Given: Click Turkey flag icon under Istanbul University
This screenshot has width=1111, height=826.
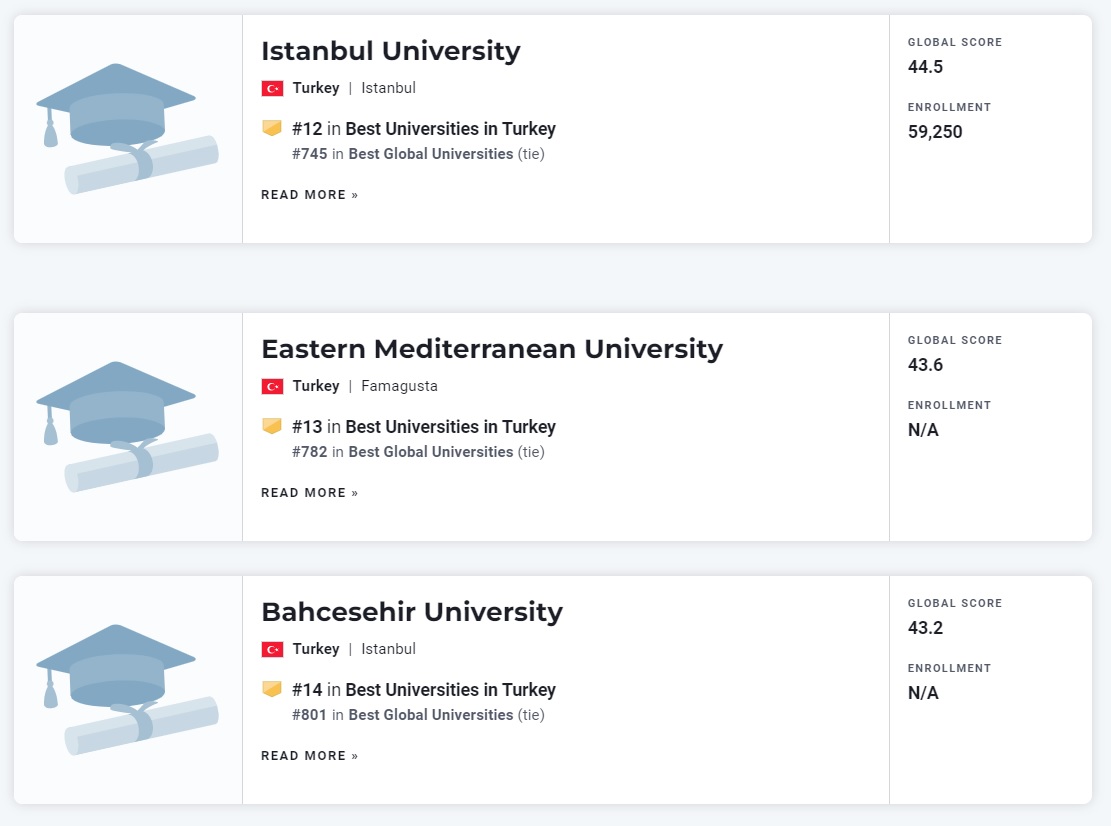Looking at the screenshot, I should click(x=272, y=88).
